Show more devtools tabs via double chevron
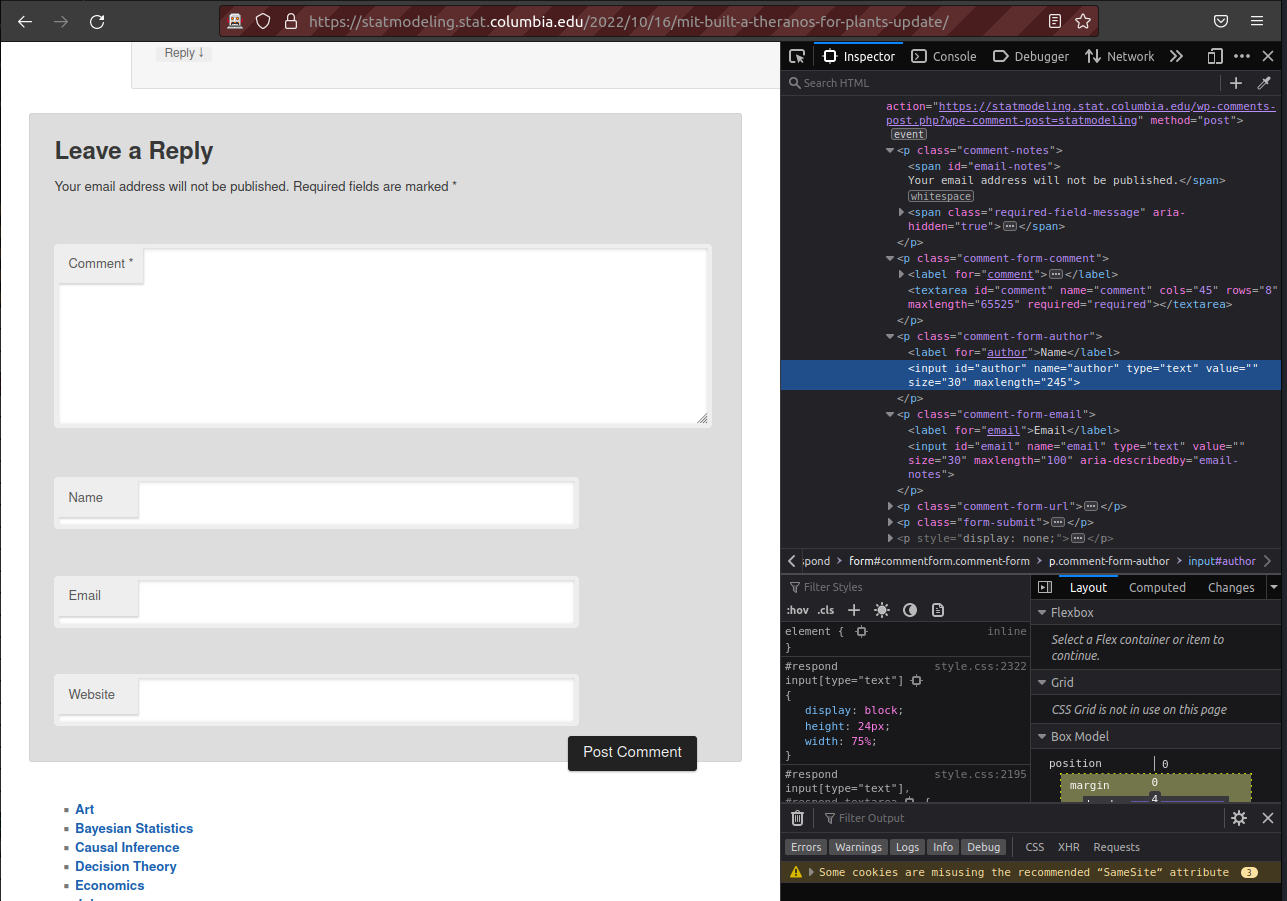1287x901 pixels. [x=1176, y=57]
